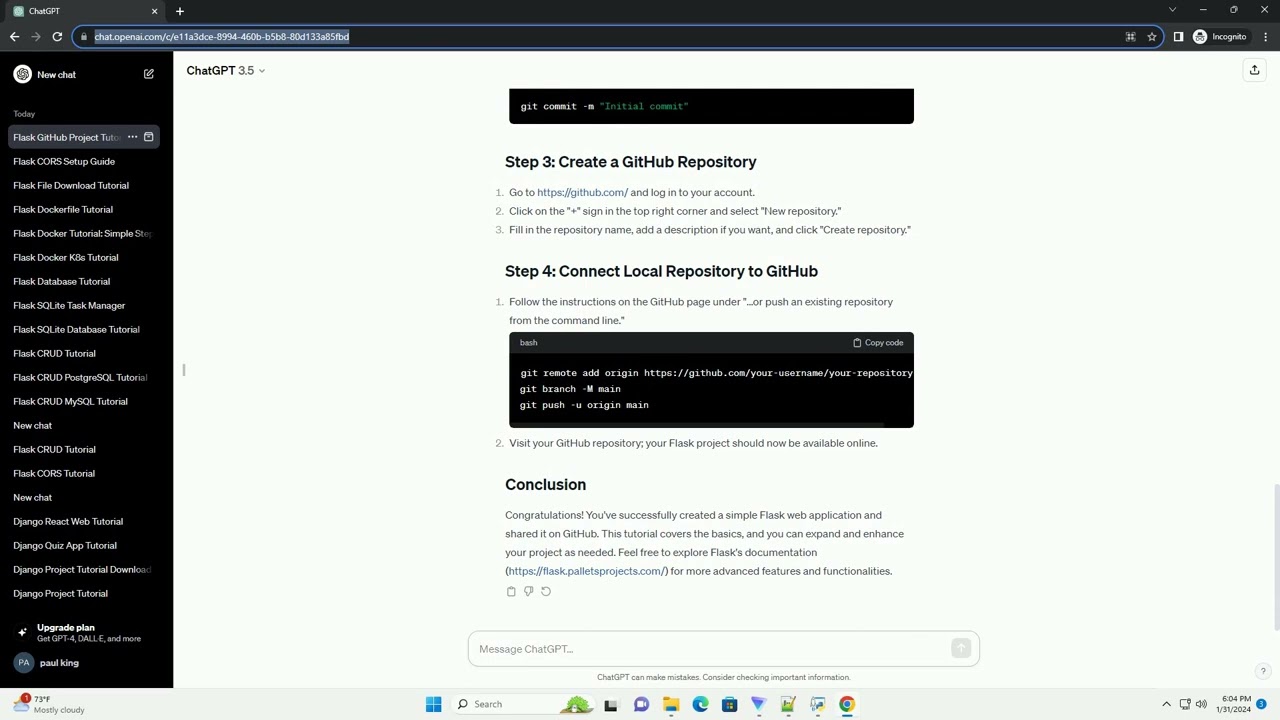Bookmark this page with star icon
The height and width of the screenshot is (720, 1280).
pos(1152,37)
